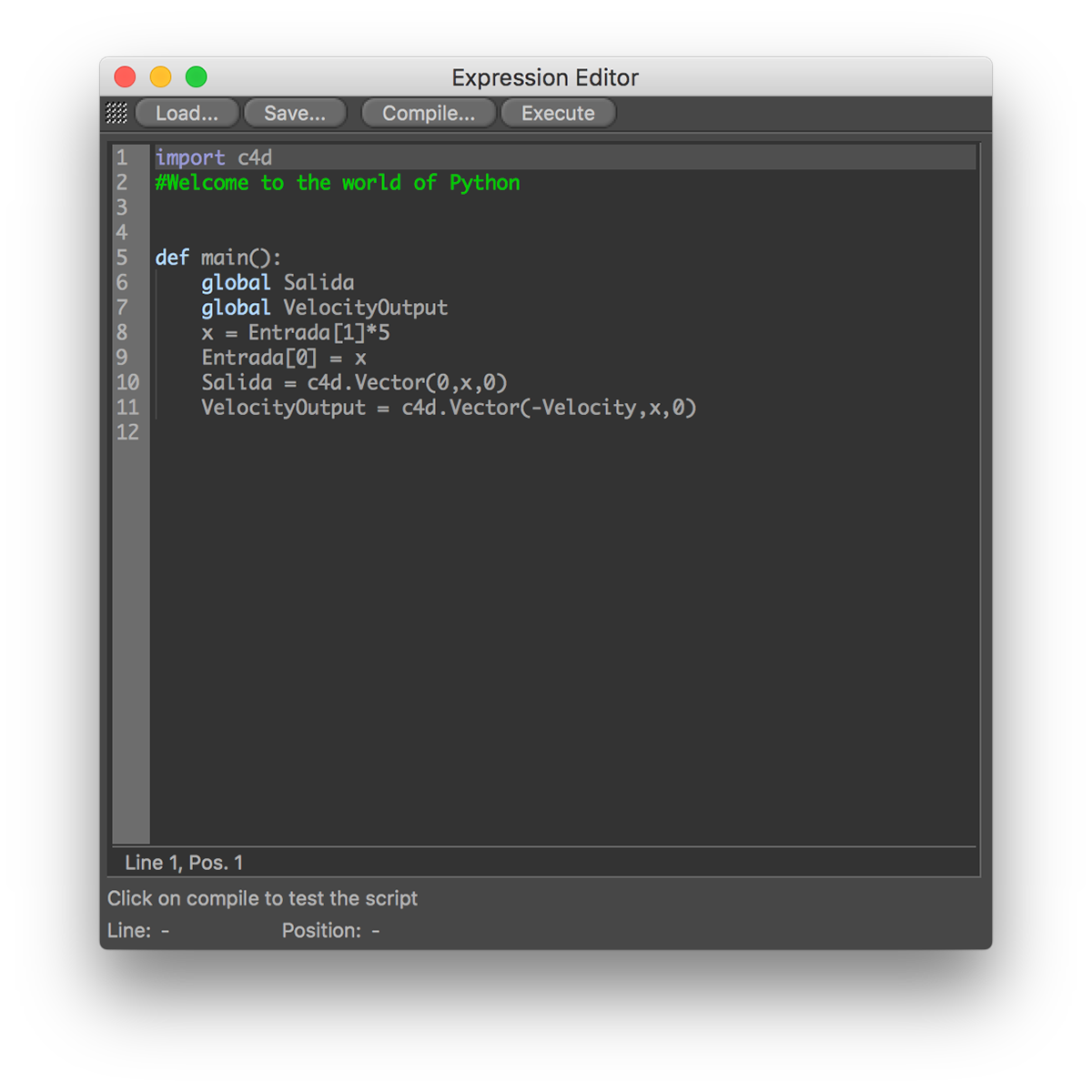The width and height of the screenshot is (1092, 1092).
Task: Close the Expression Editor with red button
Action: click(x=125, y=77)
